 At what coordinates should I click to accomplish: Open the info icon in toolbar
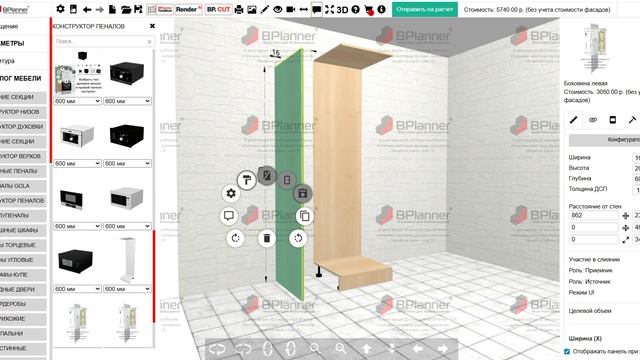tap(381, 9)
